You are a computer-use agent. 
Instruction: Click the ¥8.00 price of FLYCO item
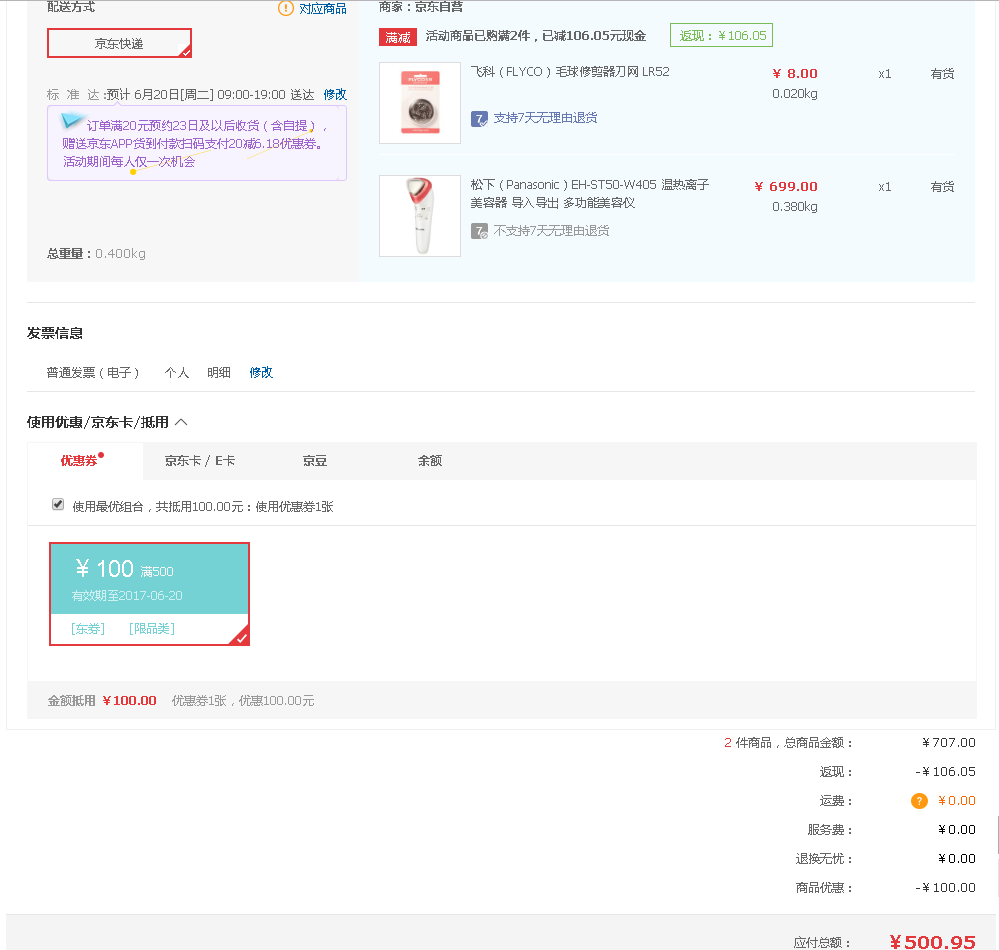coord(794,73)
